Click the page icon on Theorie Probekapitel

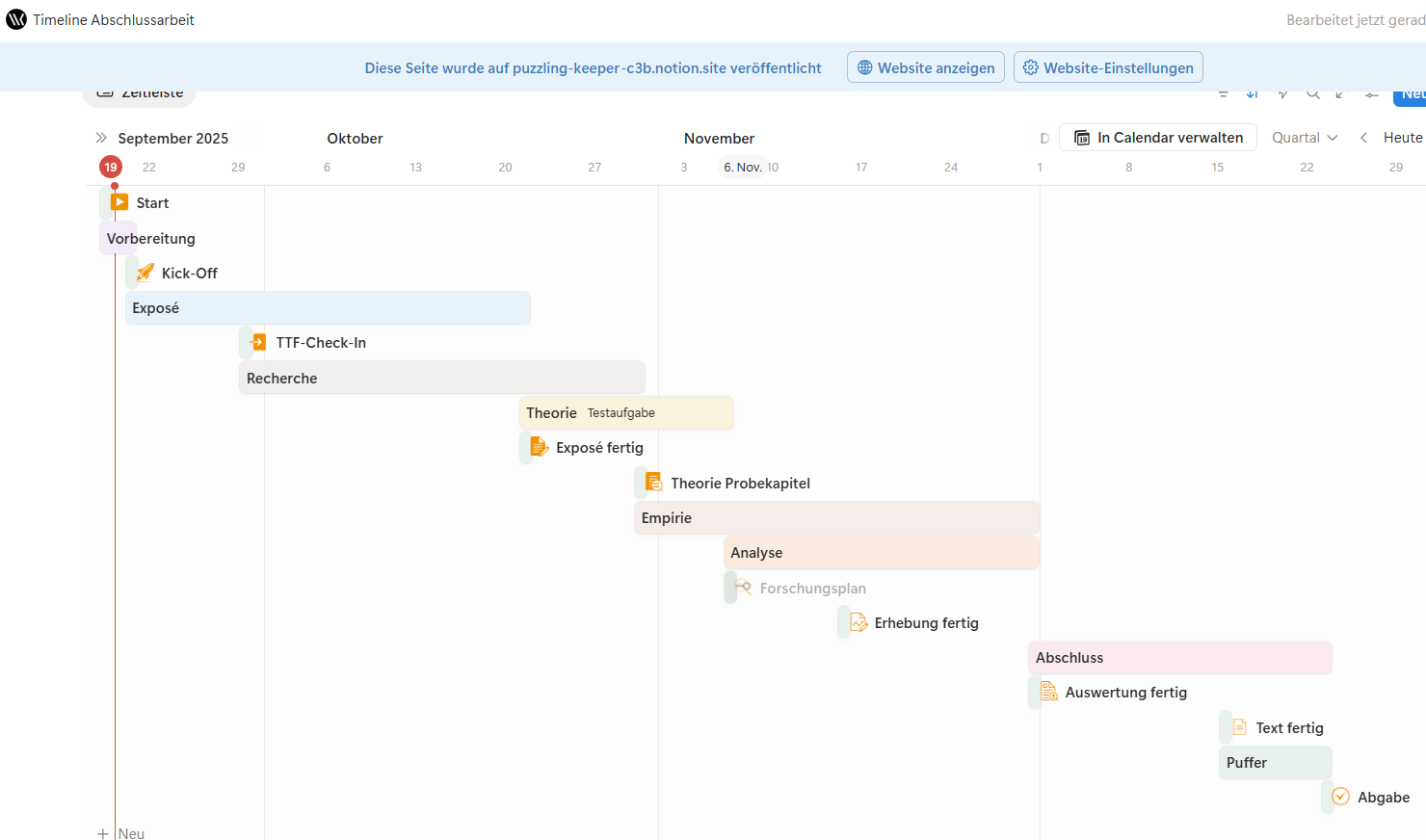click(653, 481)
